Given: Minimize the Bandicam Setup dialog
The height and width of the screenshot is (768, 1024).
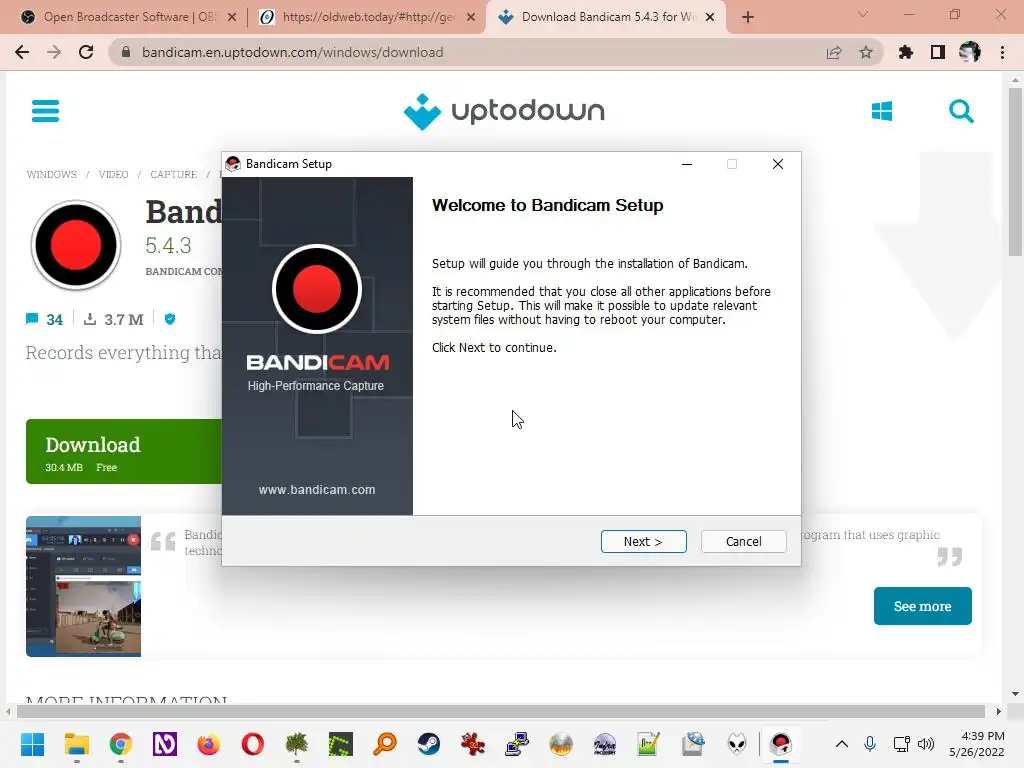Looking at the screenshot, I should pos(686,164).
